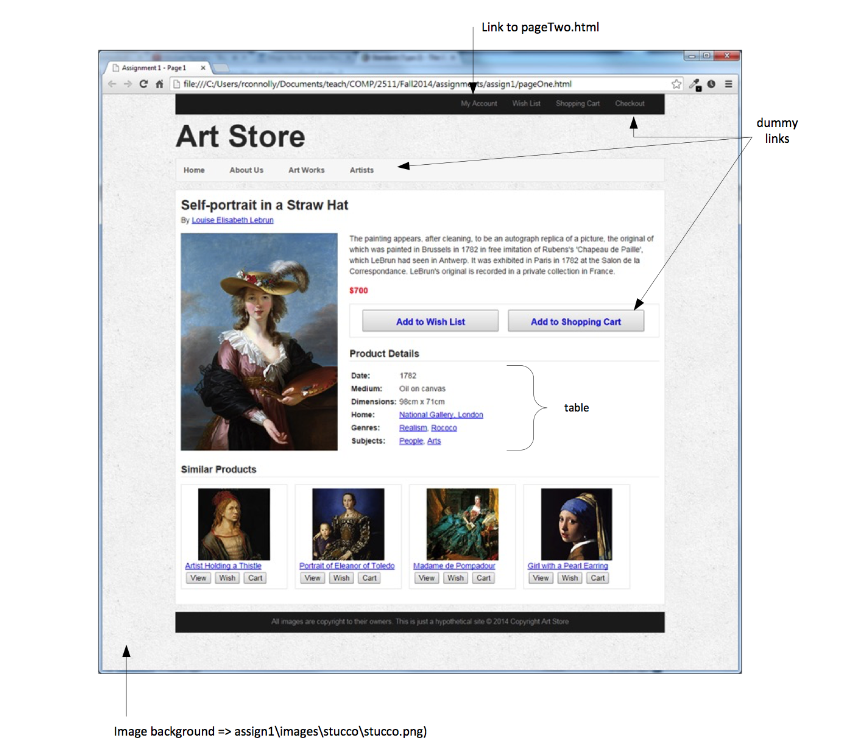Toggle the bookmark star for this page
Image resolution: width=843 pixels, height=744 pixels.
676,85
